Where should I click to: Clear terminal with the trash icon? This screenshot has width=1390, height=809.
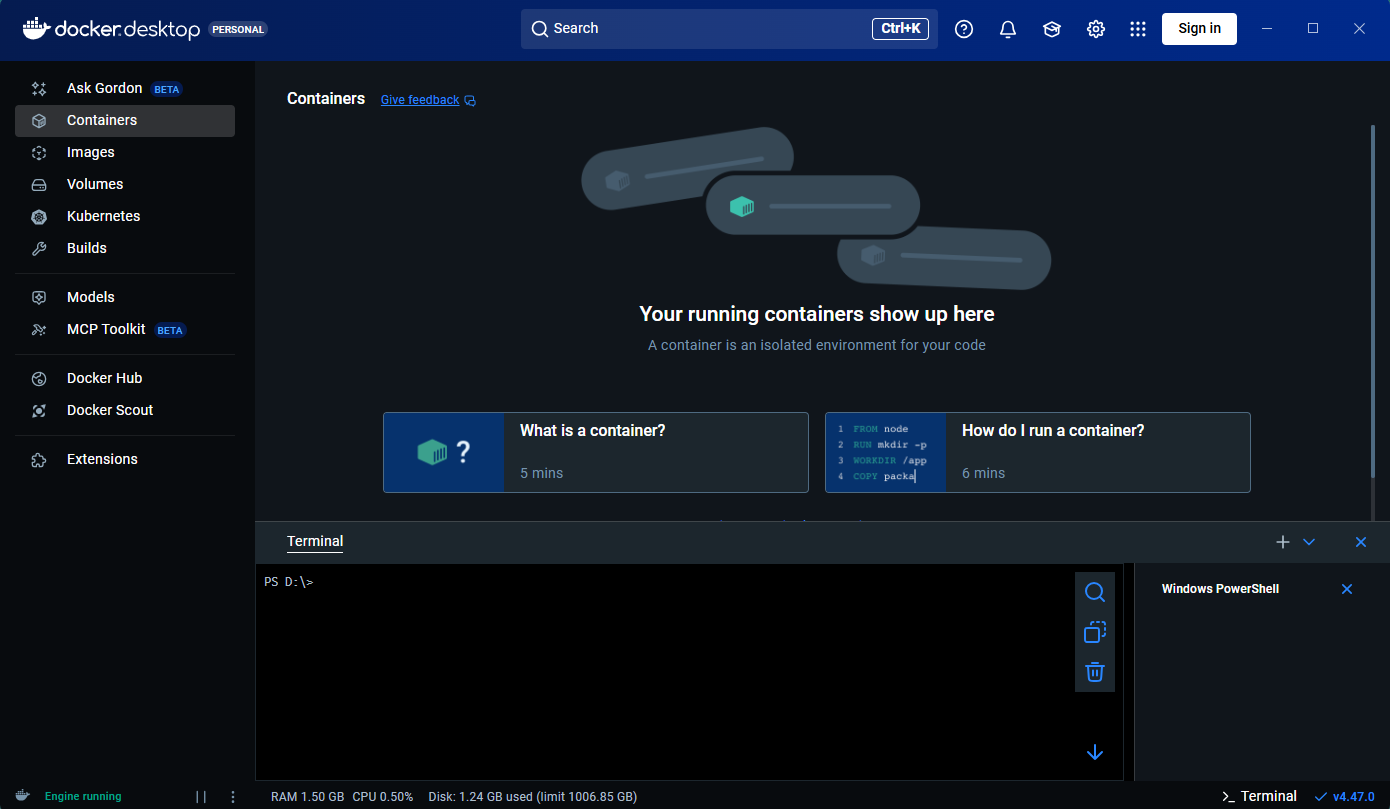[x=1095, y=672]
